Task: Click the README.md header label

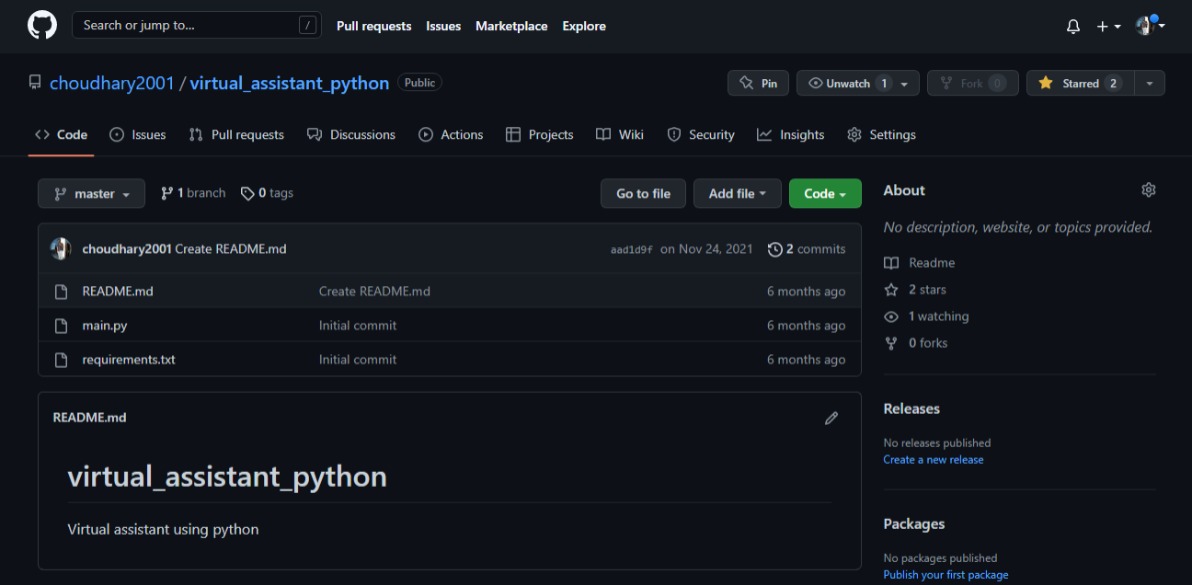Action: click(90, 418)
